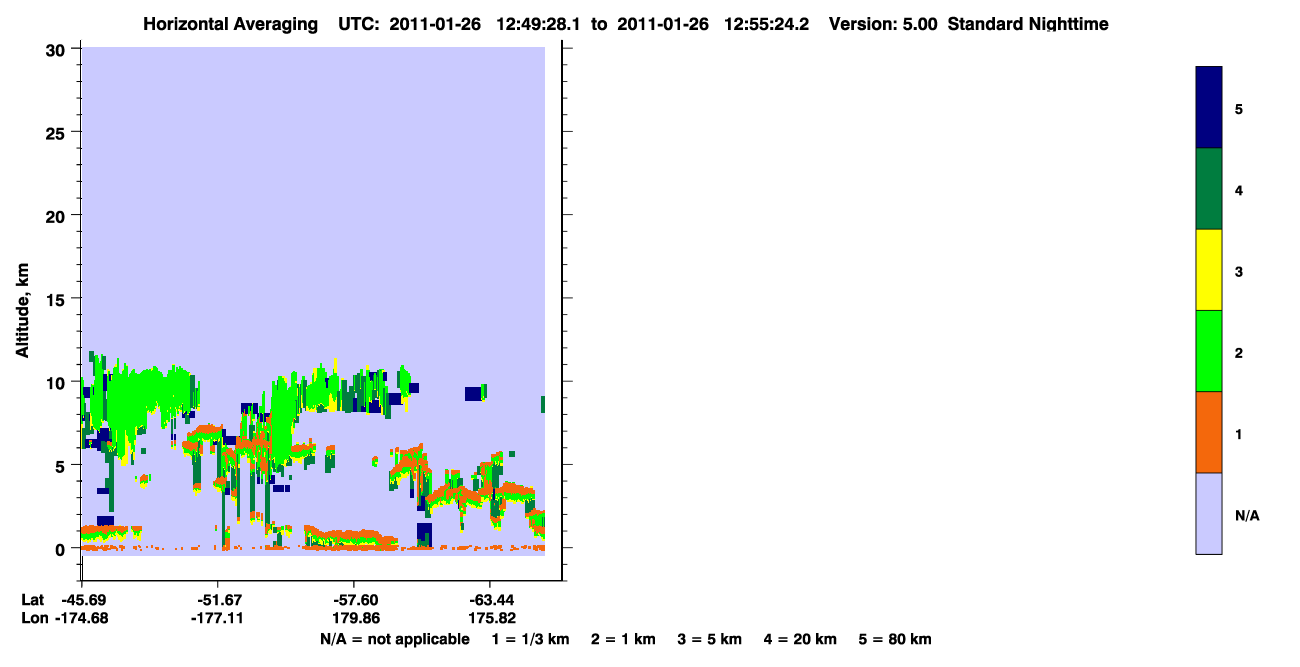The width and height of the screenshot is (1300, 667).
Task: Click the 'Lat' row label
Action: (32, 599)
